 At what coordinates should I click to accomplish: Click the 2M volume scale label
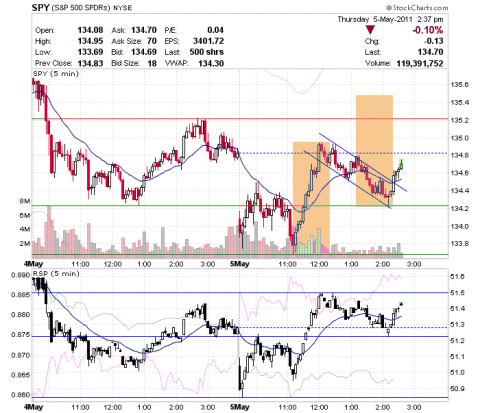tap(25, 244)
